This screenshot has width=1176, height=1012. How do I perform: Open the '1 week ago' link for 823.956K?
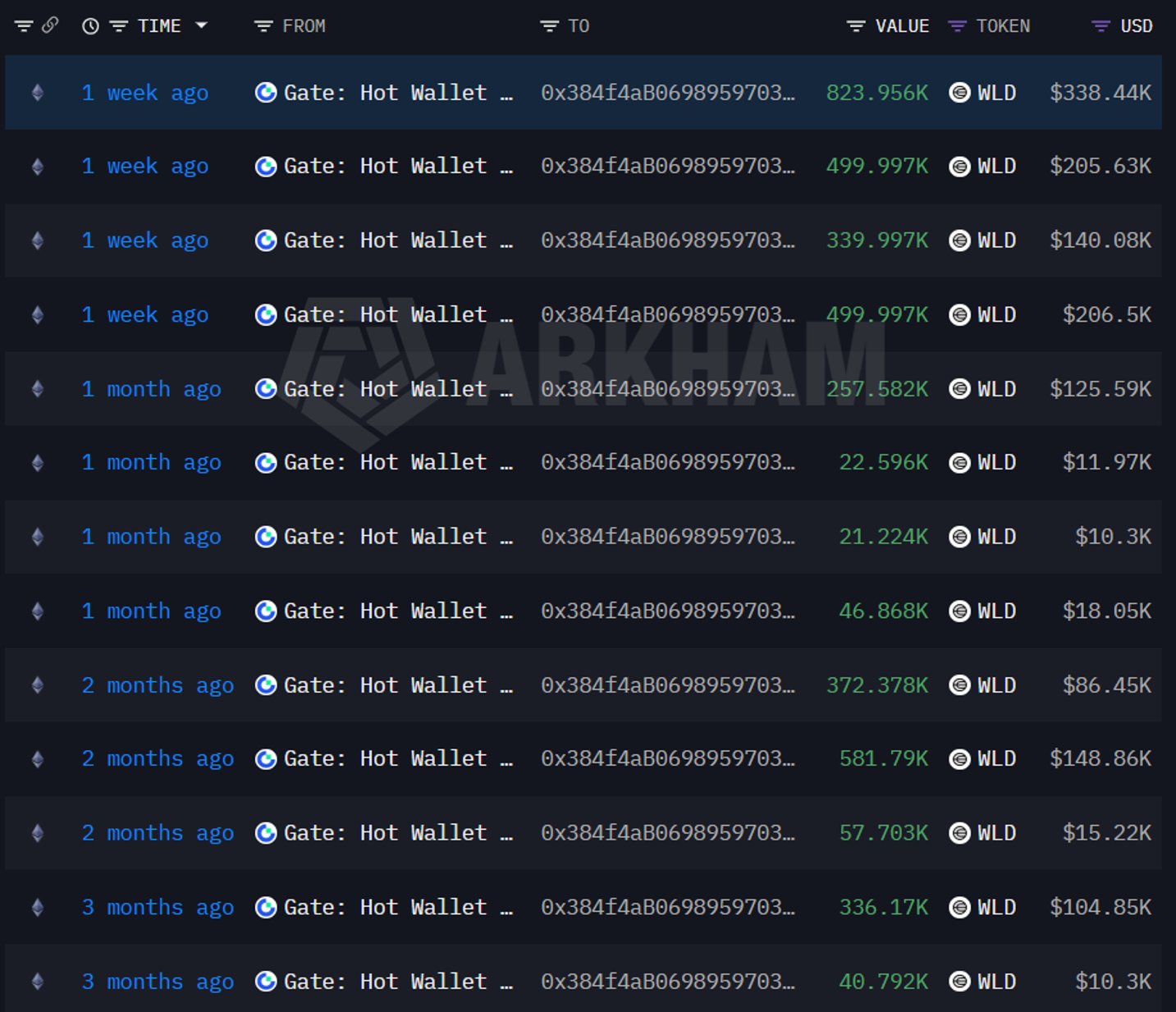tap(145, 93)
